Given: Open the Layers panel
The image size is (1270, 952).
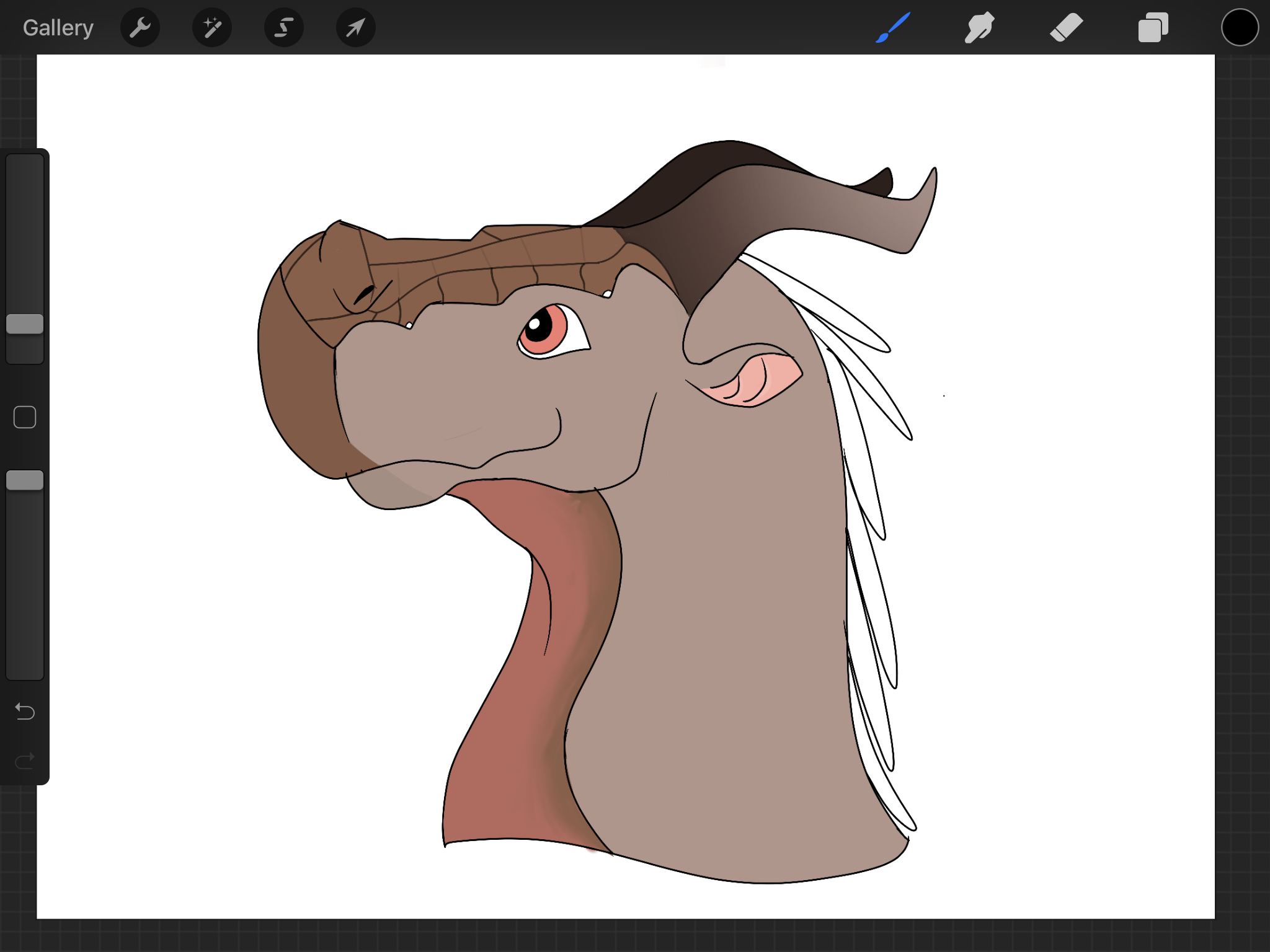Looking at the screenshot, I should coord(1153,28).
